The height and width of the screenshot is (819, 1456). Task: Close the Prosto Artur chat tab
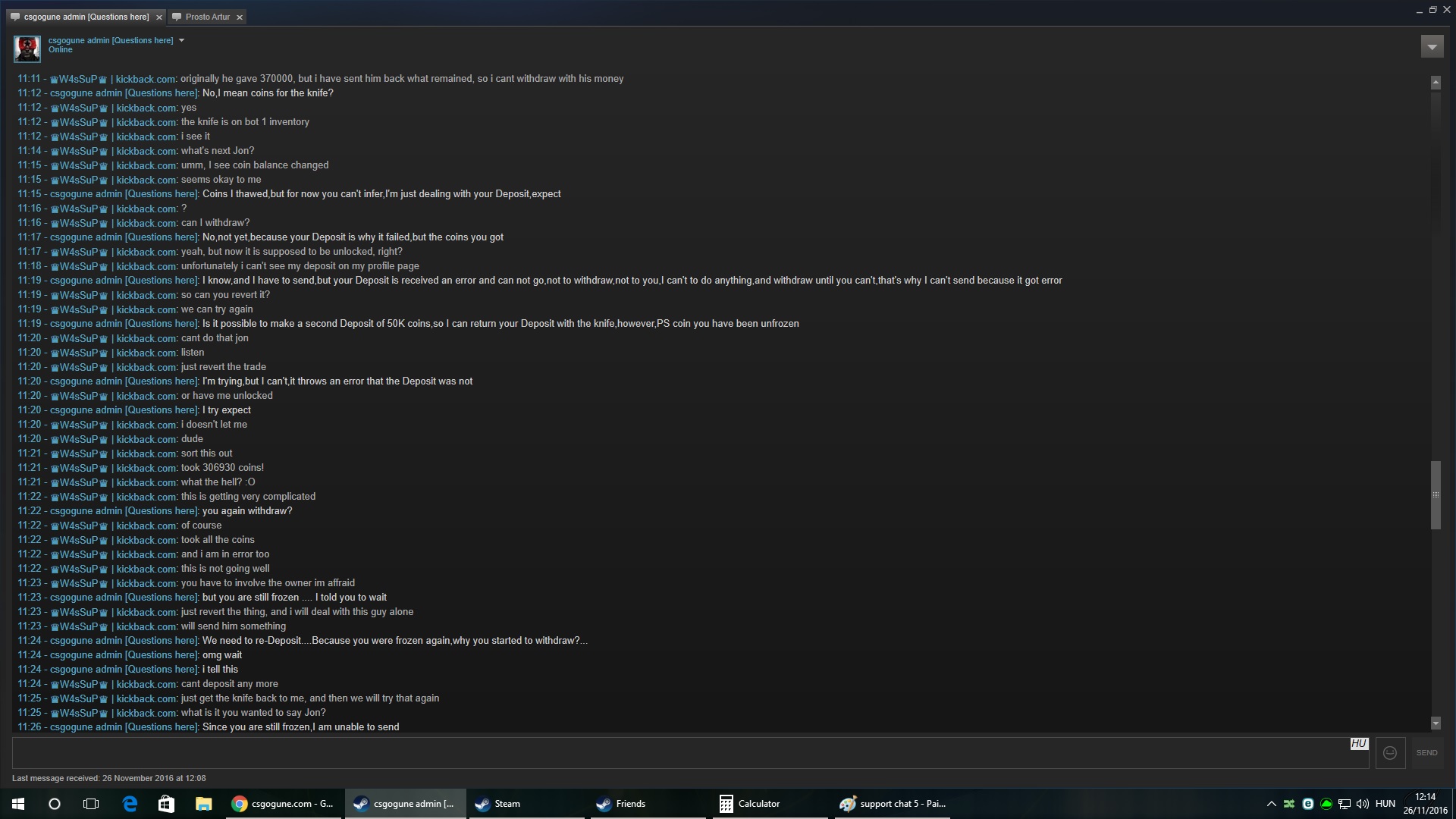coord(240,17)
